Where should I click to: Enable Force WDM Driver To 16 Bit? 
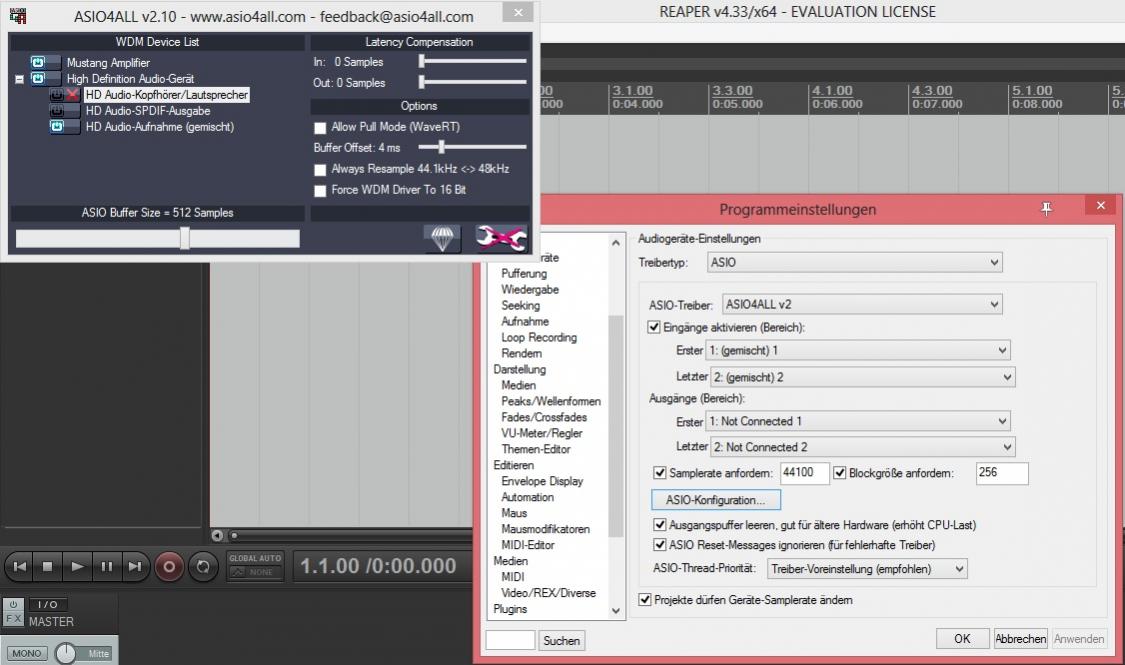[320, 191]
